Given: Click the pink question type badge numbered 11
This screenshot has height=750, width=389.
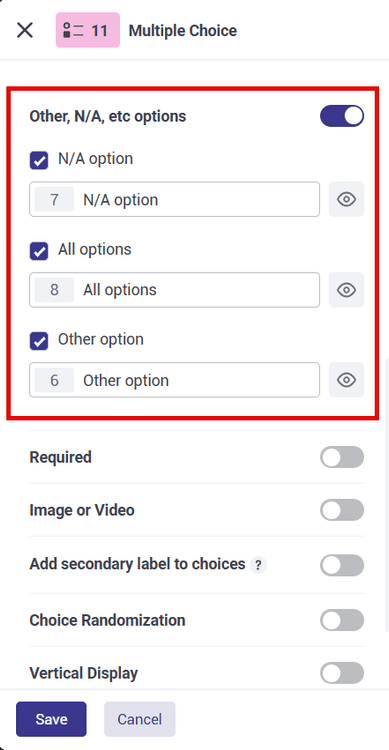Looking at the screenshot, I should pyautogui.click(x=88, y=30).
